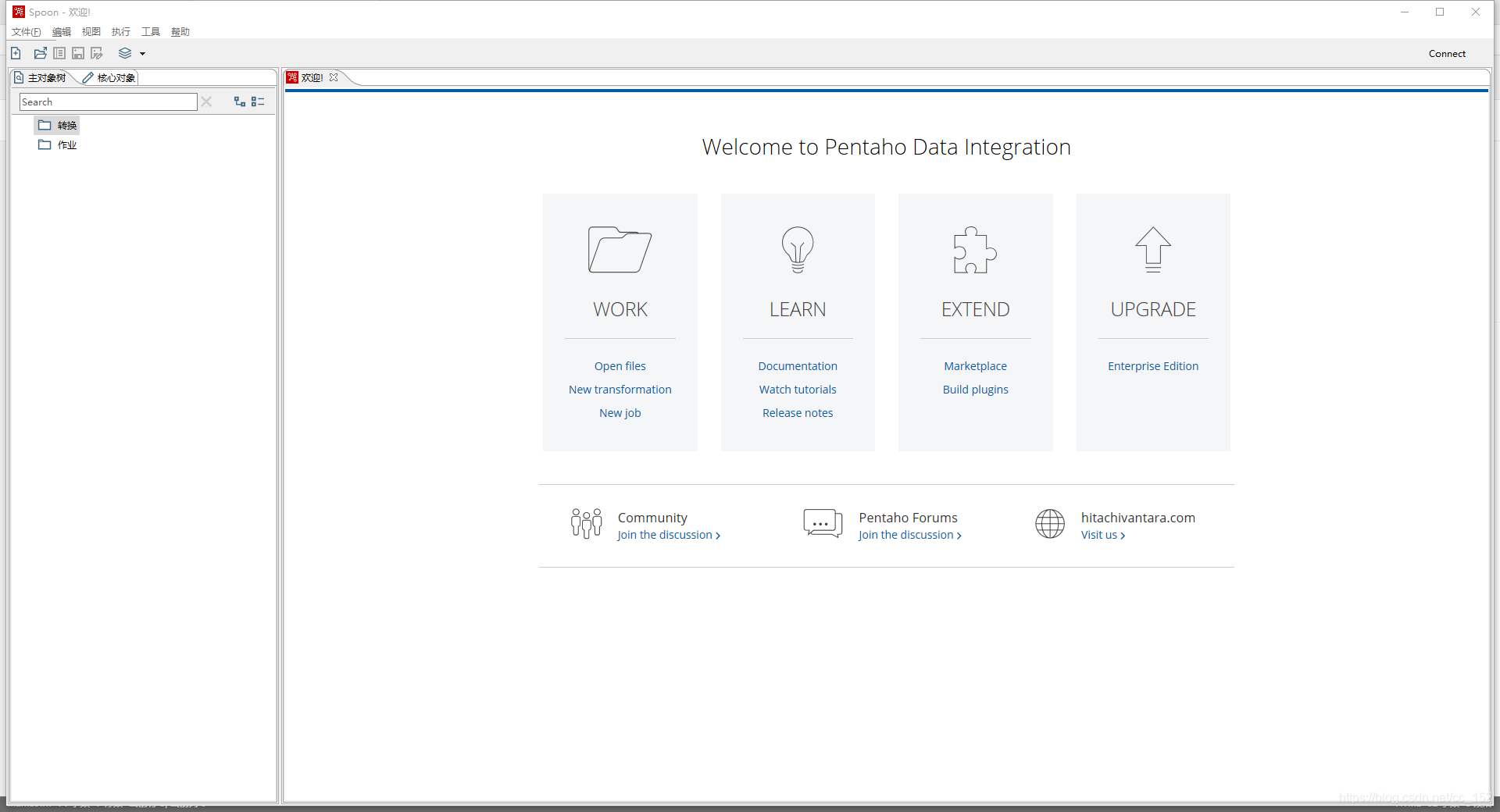Click the Open file toolbar icon
The height and width of the screenshot is (812, 1500).
pyautogui.click(x=41, y=53)
